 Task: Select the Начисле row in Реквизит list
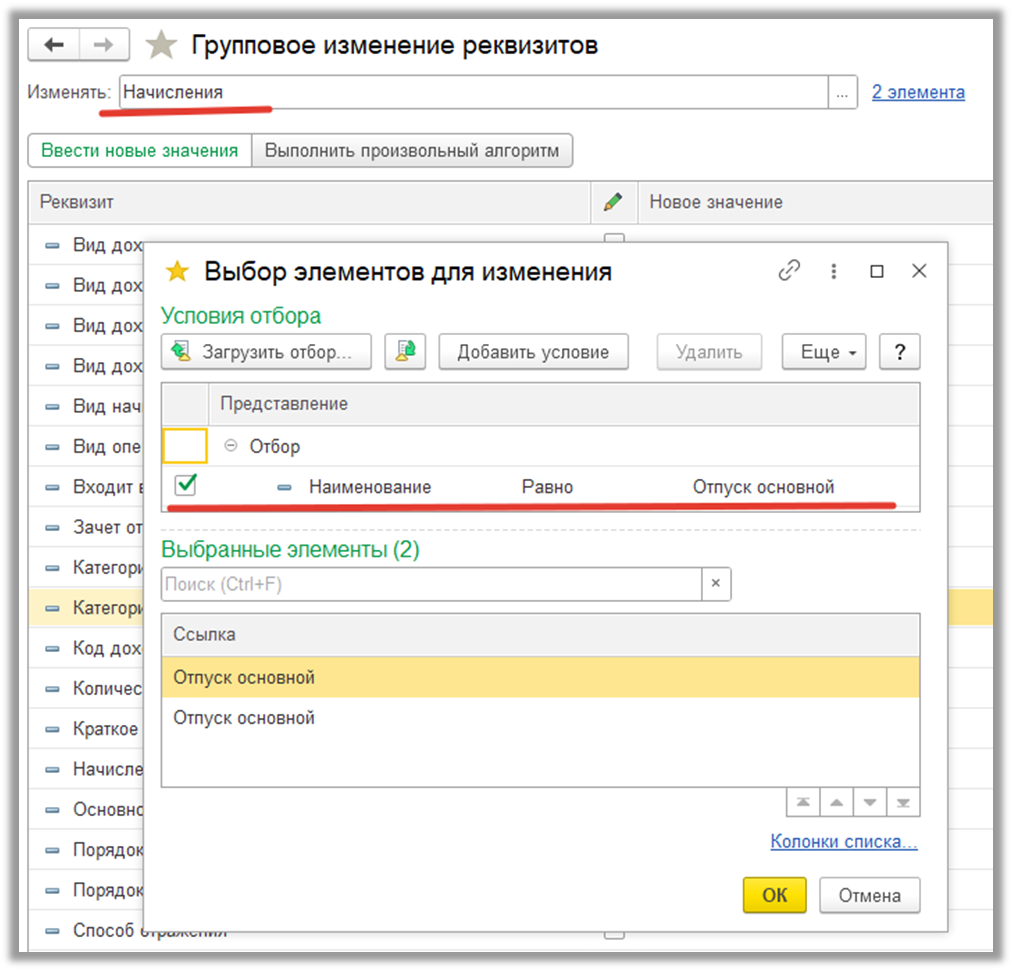[86, 769]
